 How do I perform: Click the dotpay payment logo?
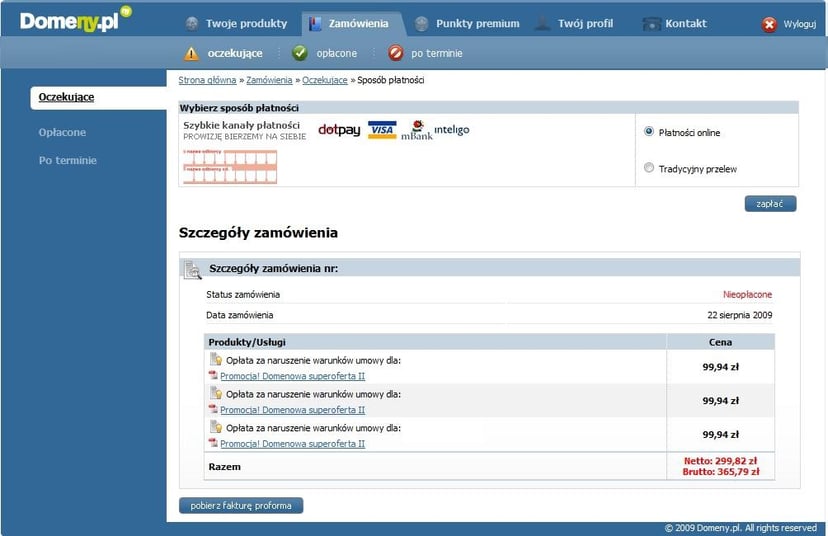[x=339, y=130]
